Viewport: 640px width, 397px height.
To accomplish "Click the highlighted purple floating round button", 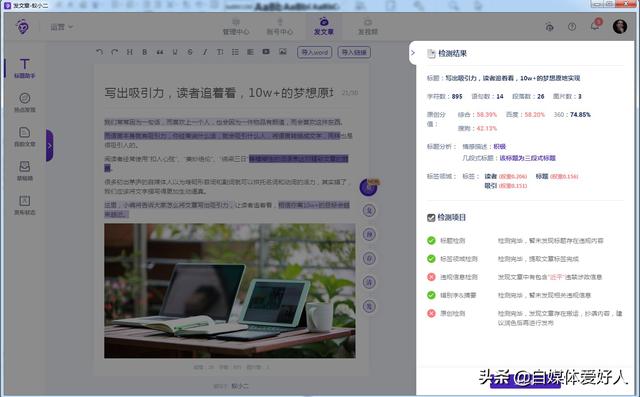I will pyautogui.click(x=369, y=187).
